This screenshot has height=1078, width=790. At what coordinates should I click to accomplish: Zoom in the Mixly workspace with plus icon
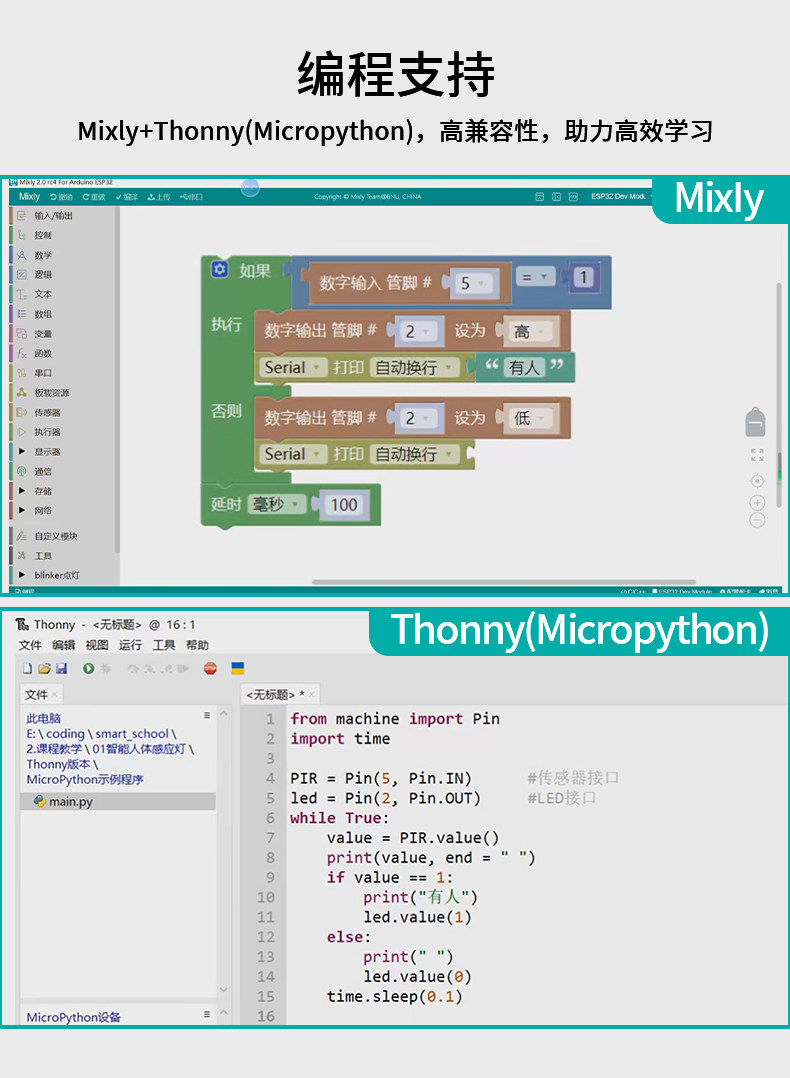pos(757,503)
